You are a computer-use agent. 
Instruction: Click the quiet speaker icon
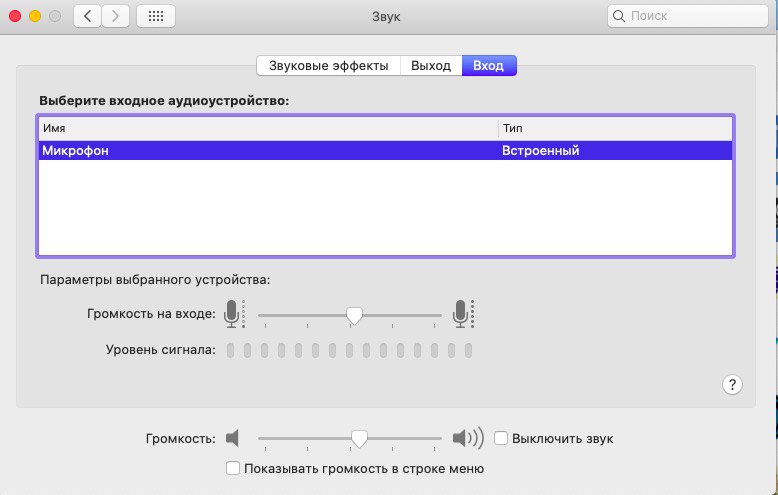coord(233,438)
